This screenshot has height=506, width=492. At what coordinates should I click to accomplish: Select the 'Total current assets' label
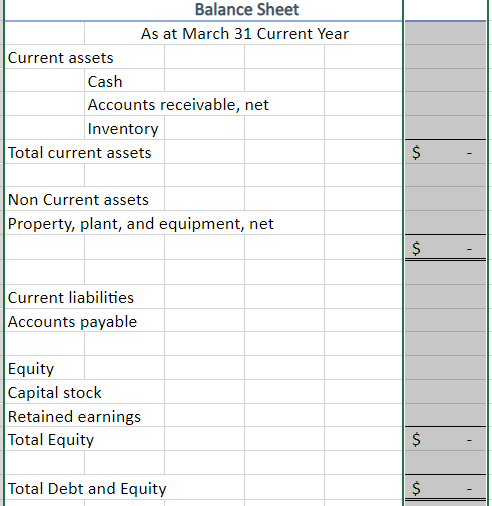tap(79, 153)
